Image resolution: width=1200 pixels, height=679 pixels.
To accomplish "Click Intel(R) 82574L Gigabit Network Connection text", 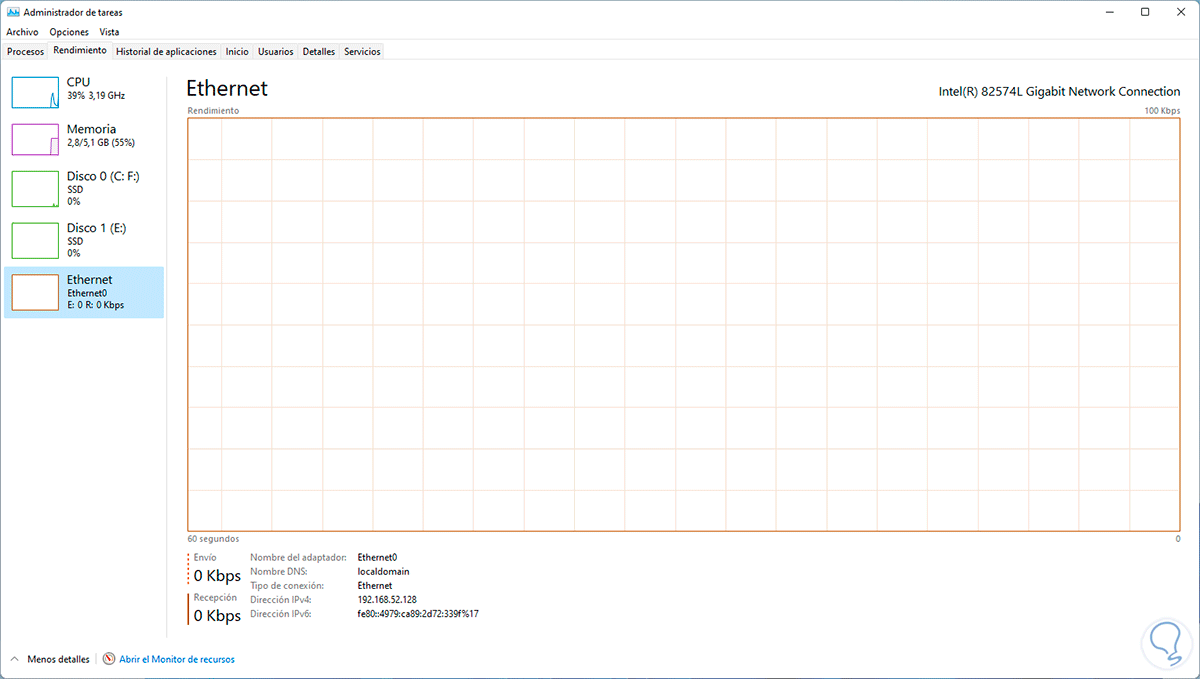I will pos(1059,91).
